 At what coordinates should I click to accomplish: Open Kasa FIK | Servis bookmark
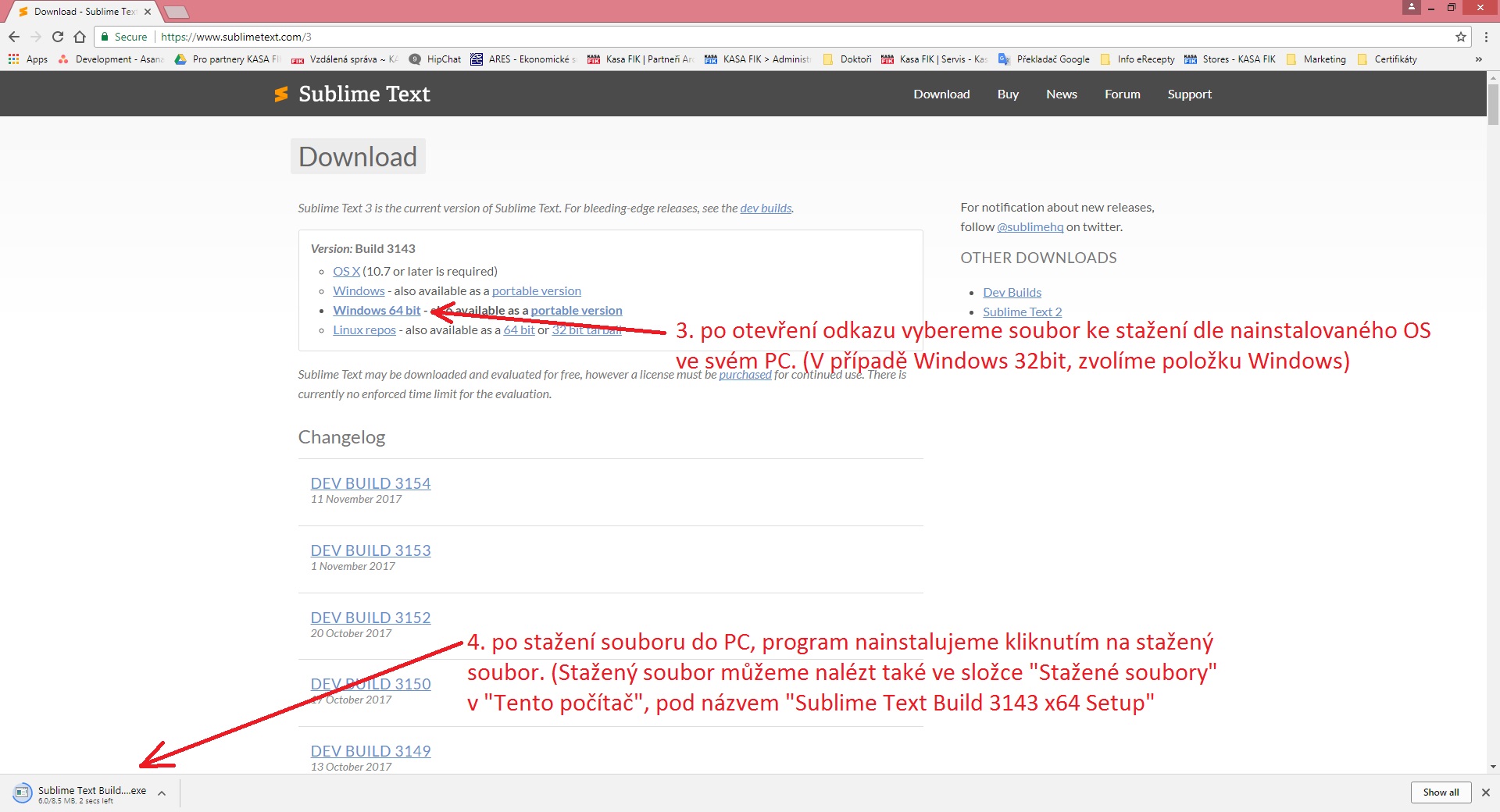934,59
